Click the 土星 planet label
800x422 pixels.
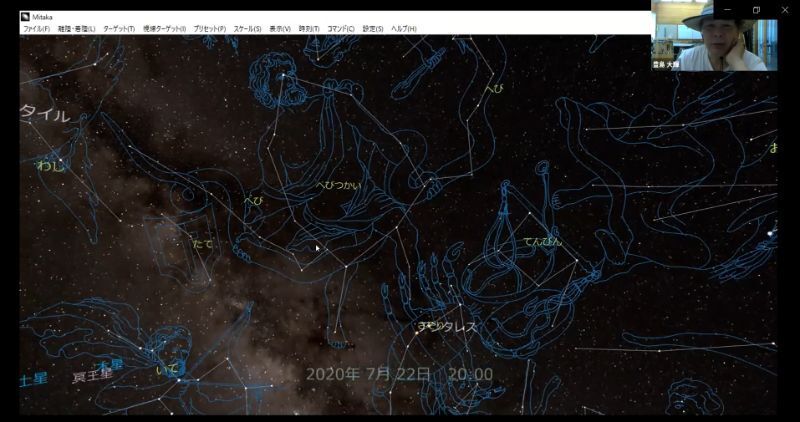pyautogui.click(x=33, y=379)
